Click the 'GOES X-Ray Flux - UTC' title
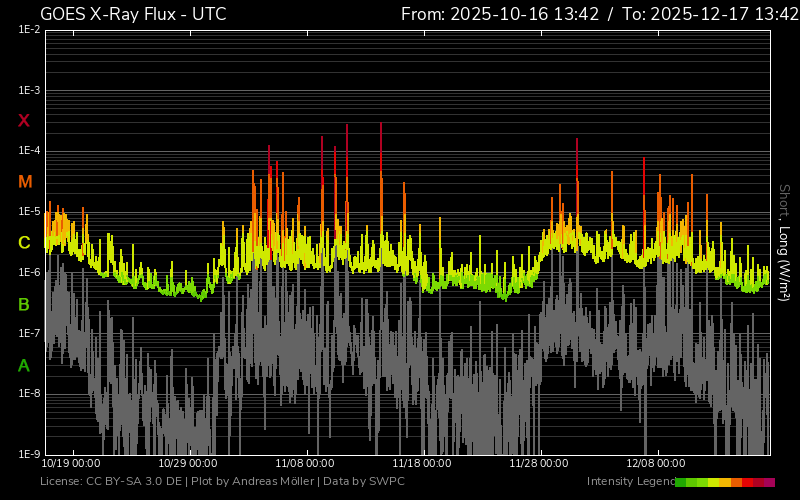Image resolution: width=800 pixels, height=500 pixels. click(x=133, y=14)
